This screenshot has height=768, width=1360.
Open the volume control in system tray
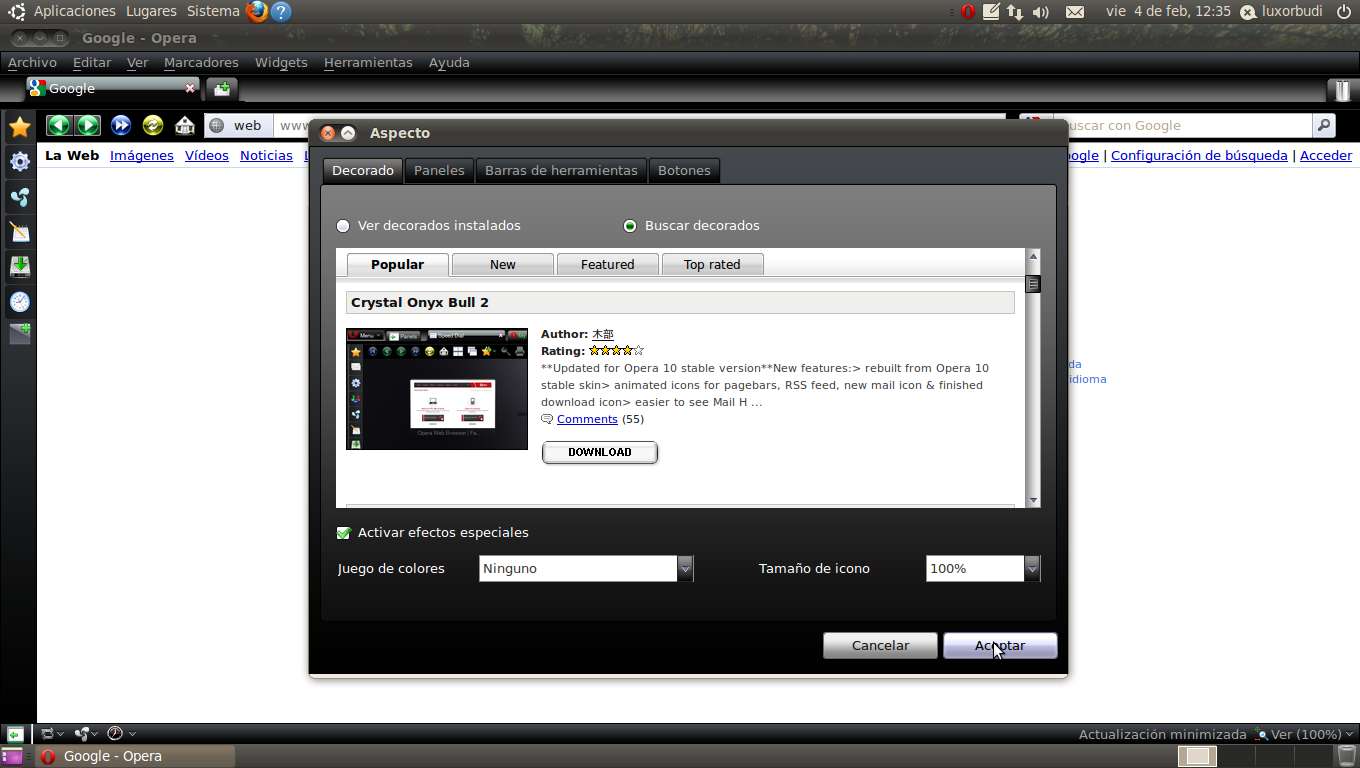point(1041,11)
